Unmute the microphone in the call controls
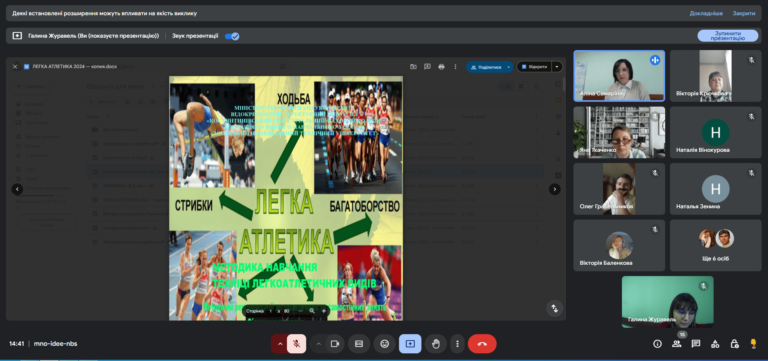 tap(296, 344)
